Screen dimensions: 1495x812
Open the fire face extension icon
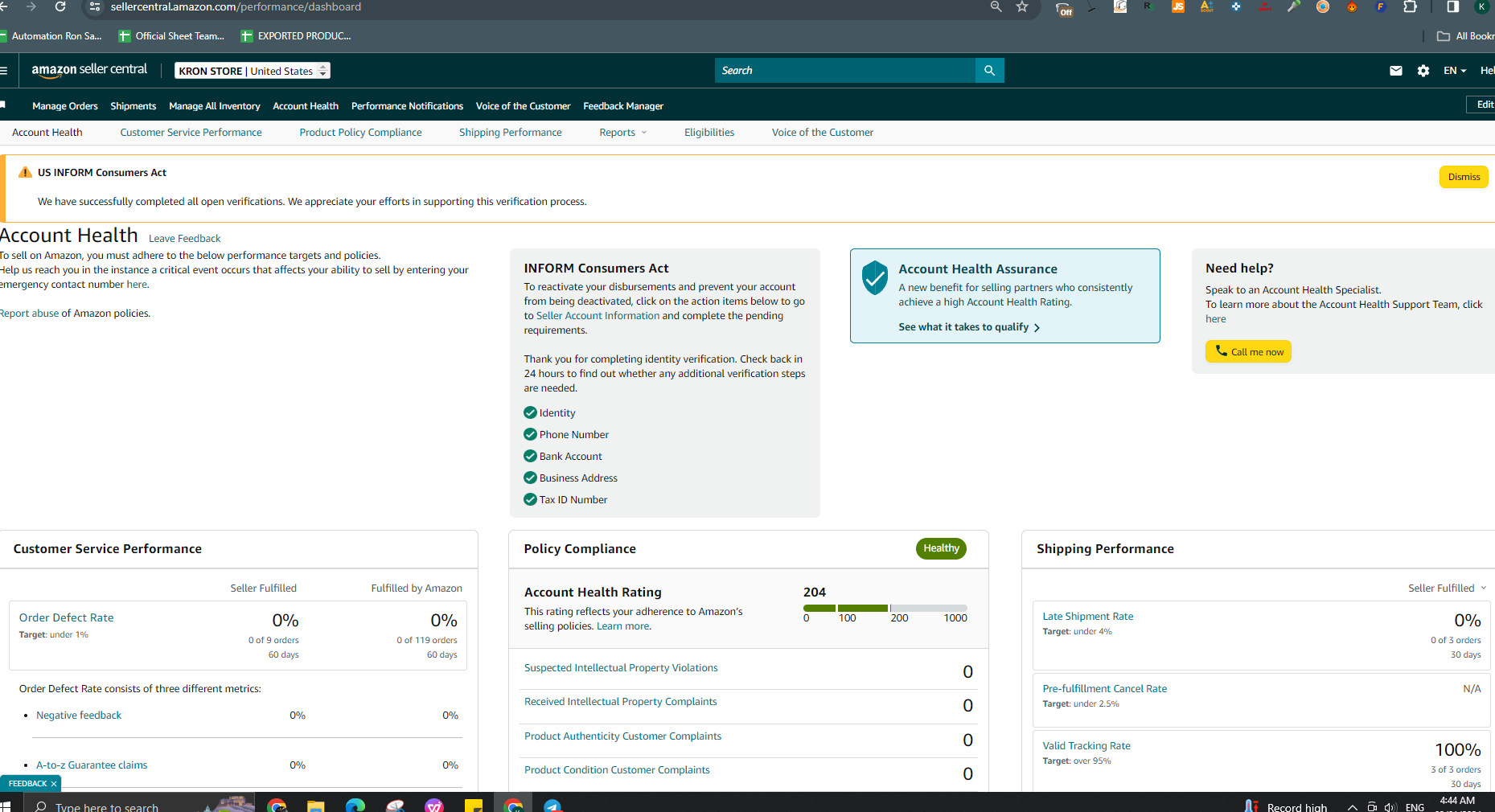[x=1352, y=7]
